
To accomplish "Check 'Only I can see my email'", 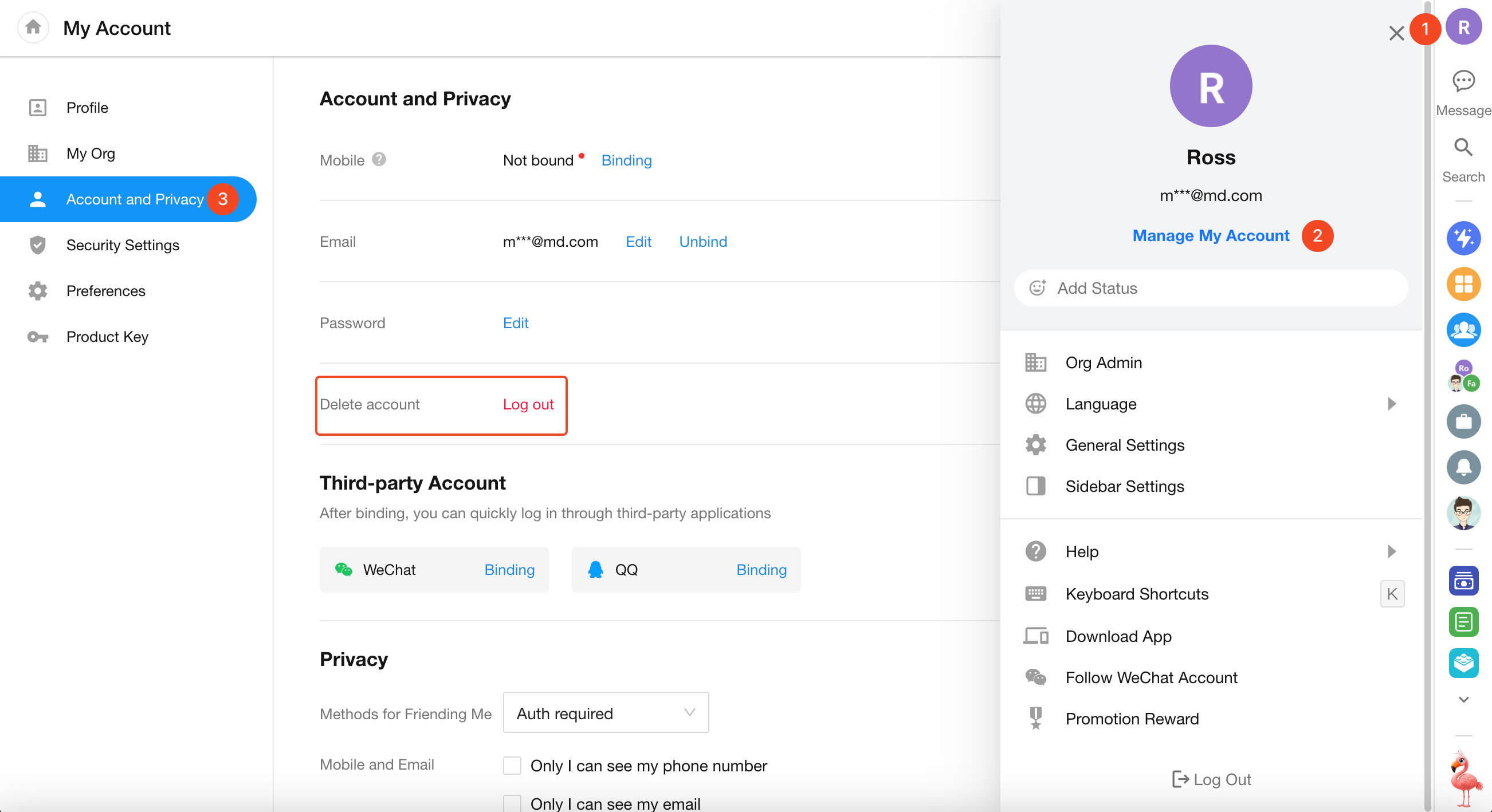I will pyautogui.click(x=512, y=803).
